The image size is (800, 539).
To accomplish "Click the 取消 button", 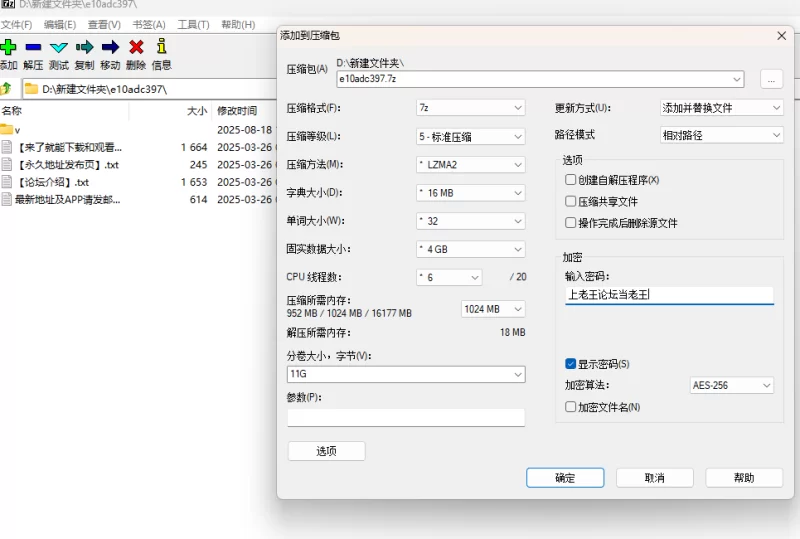I will coord(655,478).
